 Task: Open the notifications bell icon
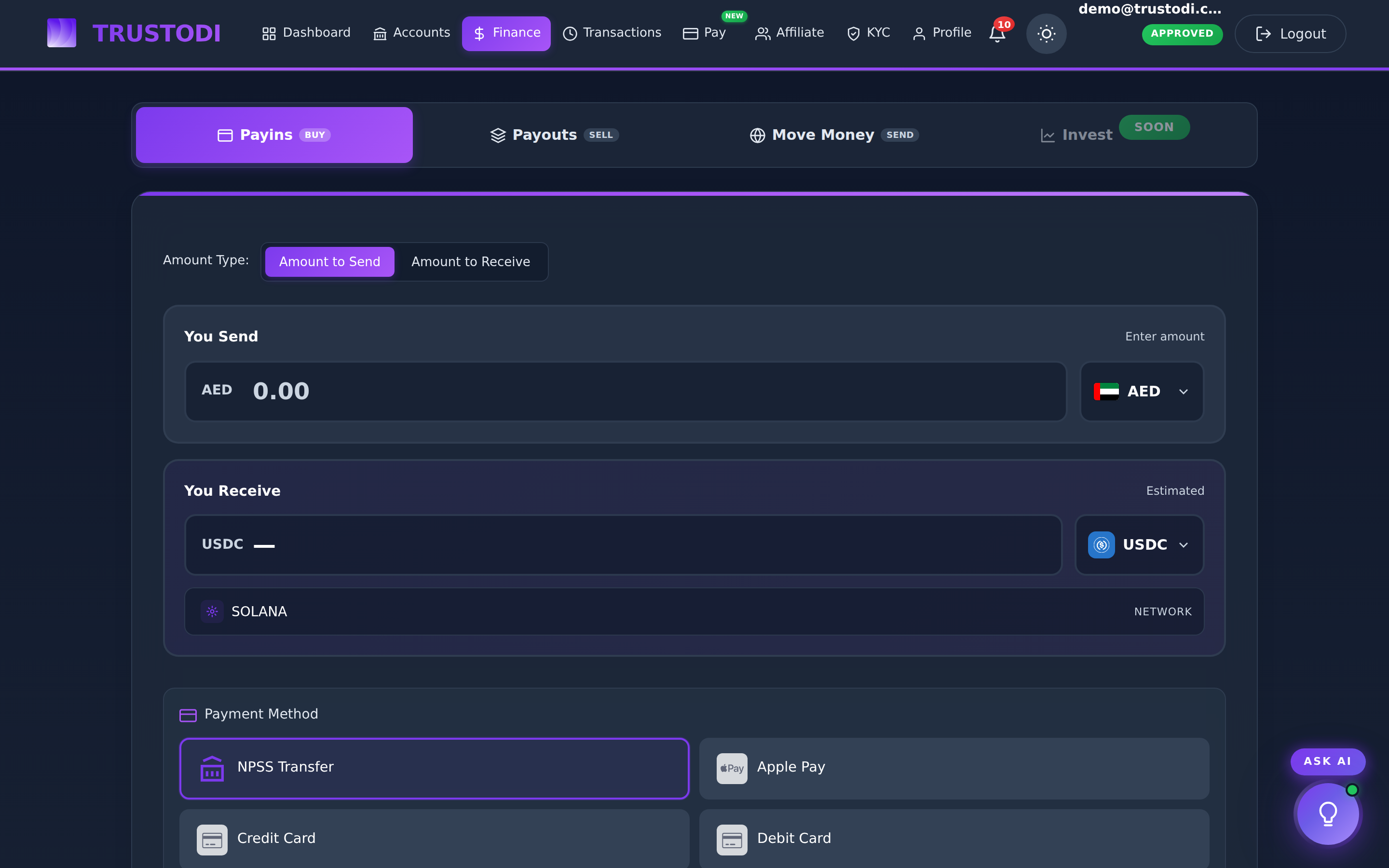(997, 34)
